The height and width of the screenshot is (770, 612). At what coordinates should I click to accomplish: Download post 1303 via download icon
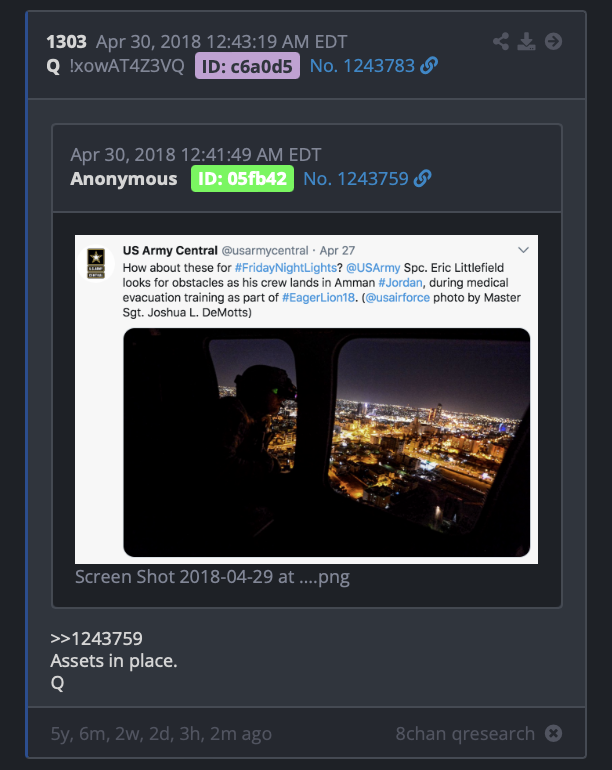pyautogui.click(x=527, y=42)
